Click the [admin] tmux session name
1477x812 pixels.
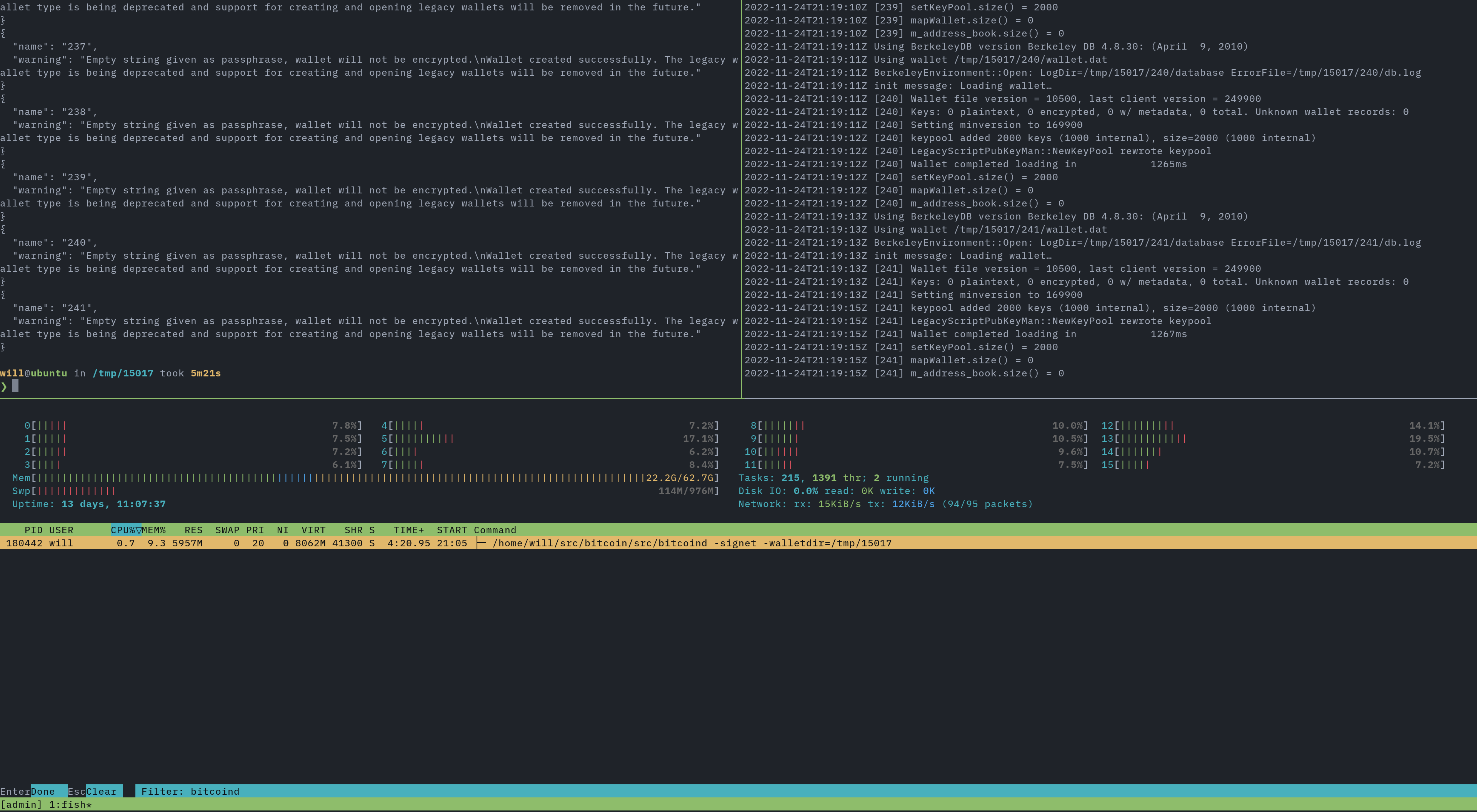(21, 805)
